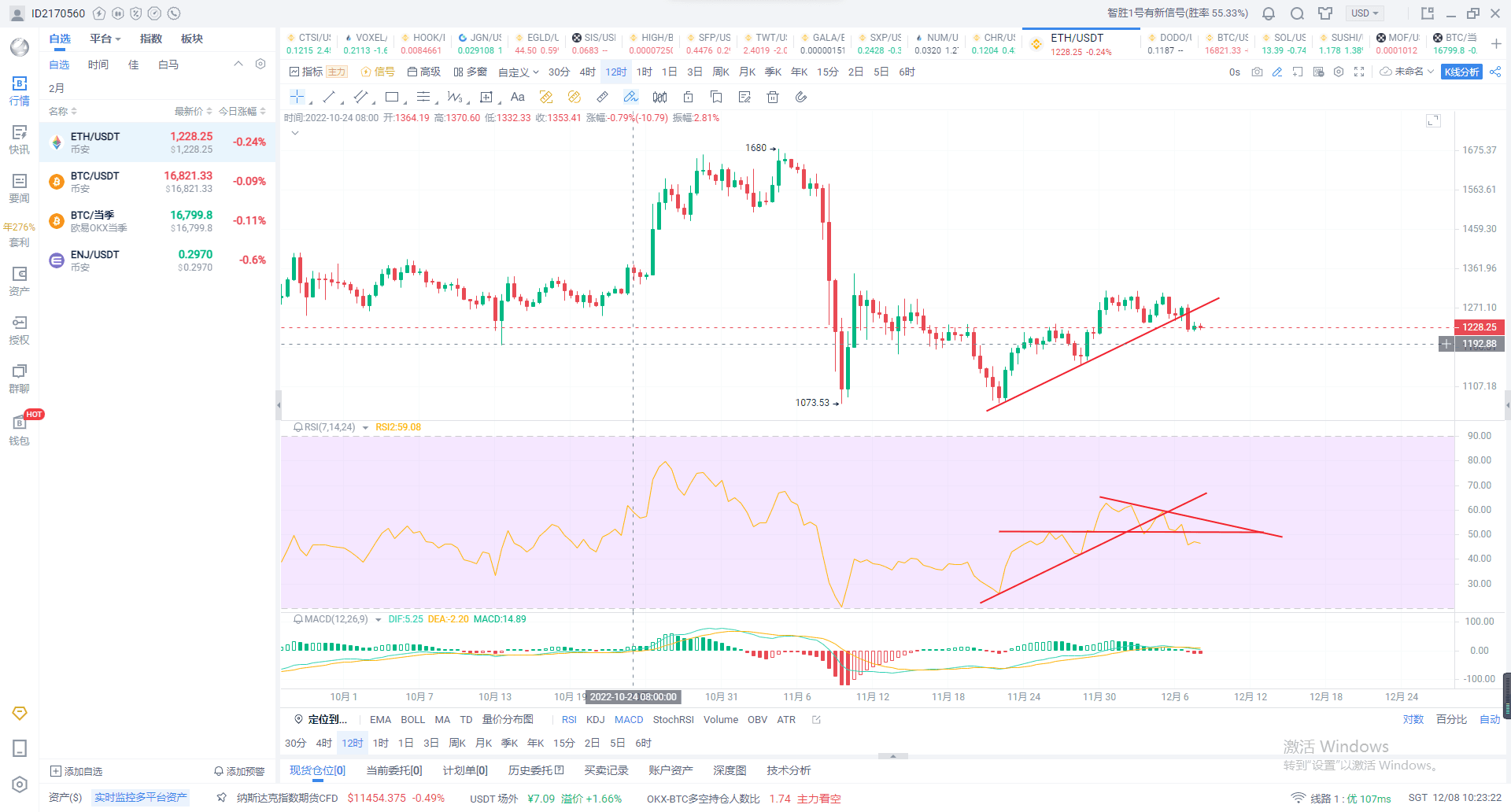Toggle 对数 logarithmic scale
This screenshot has width=1511, height=812.
[1413, 719]
